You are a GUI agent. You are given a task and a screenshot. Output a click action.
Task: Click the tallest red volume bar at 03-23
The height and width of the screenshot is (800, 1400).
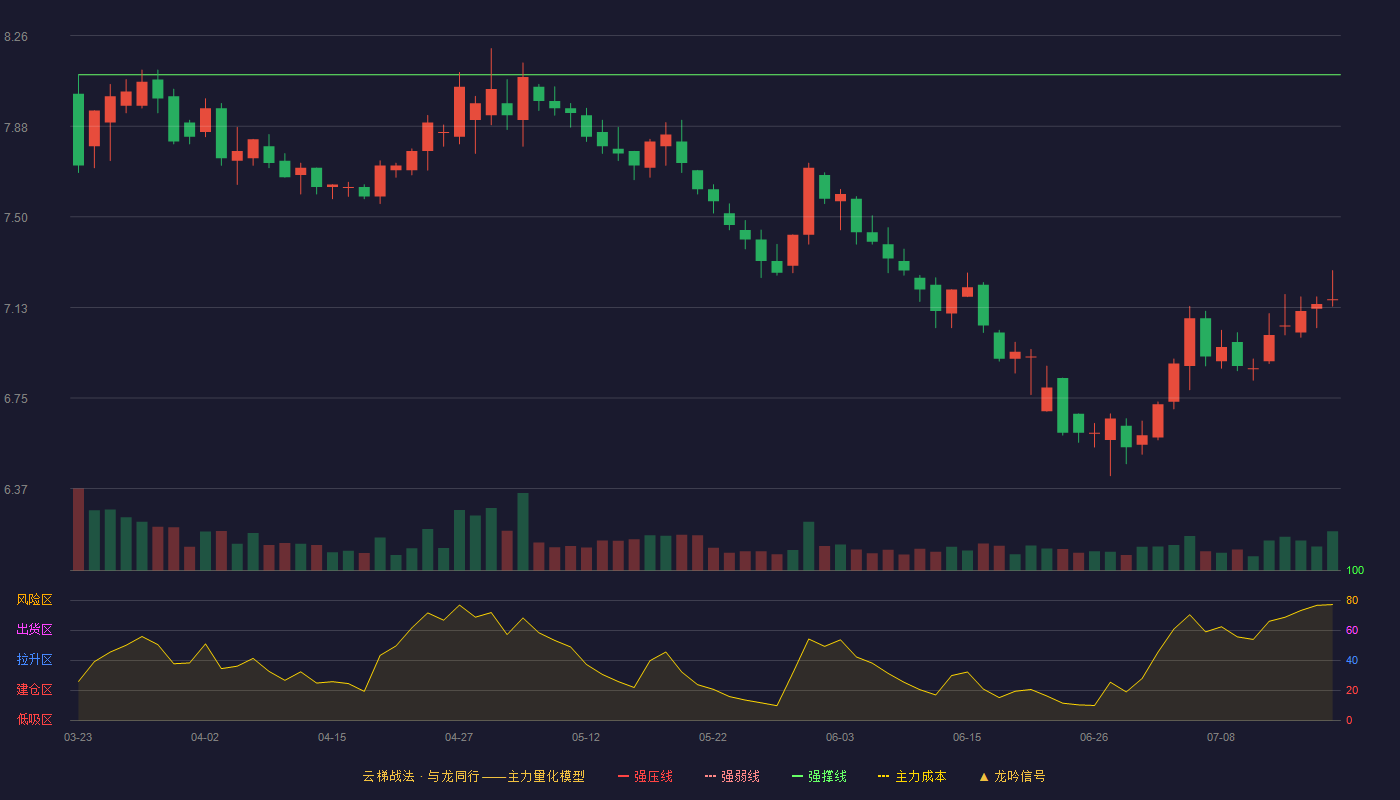tap(78, 529)
